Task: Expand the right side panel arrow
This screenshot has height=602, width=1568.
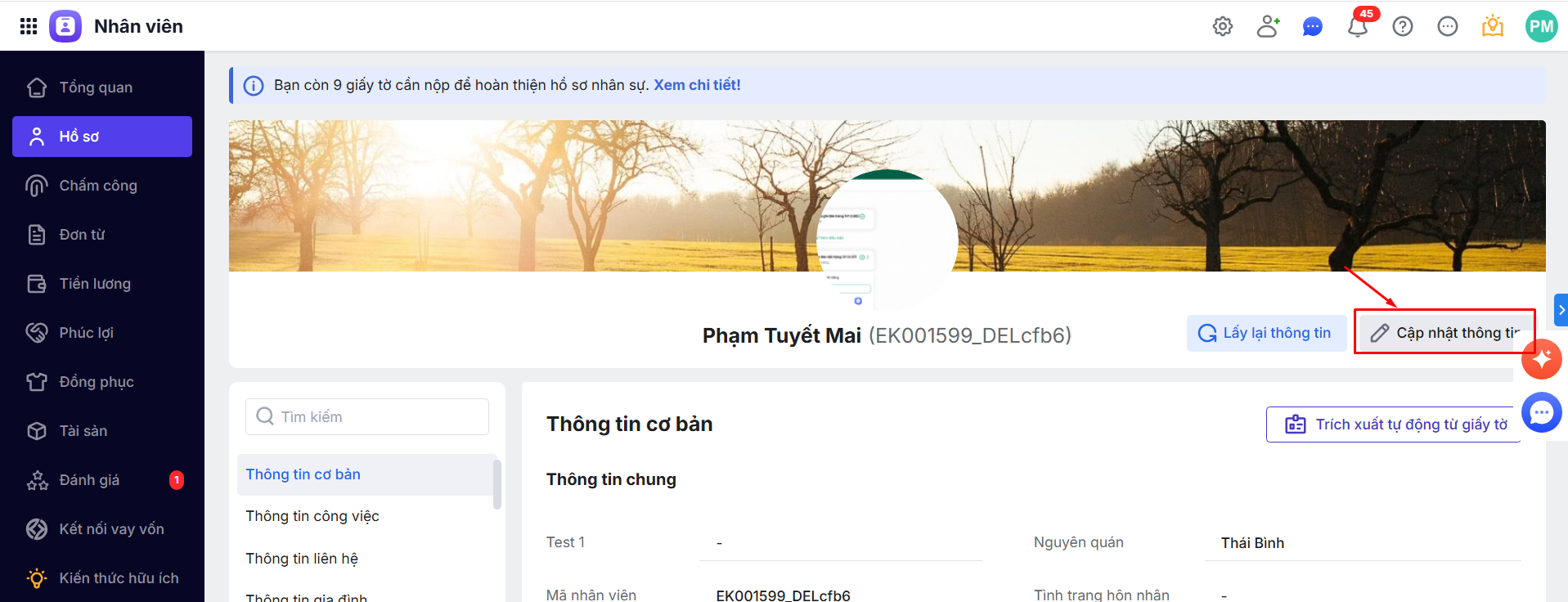Action: (x=1561, y=310)
